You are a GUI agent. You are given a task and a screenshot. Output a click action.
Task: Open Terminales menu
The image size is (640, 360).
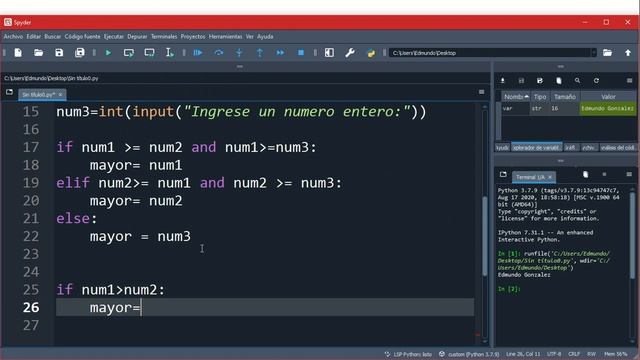coord(164,37)
